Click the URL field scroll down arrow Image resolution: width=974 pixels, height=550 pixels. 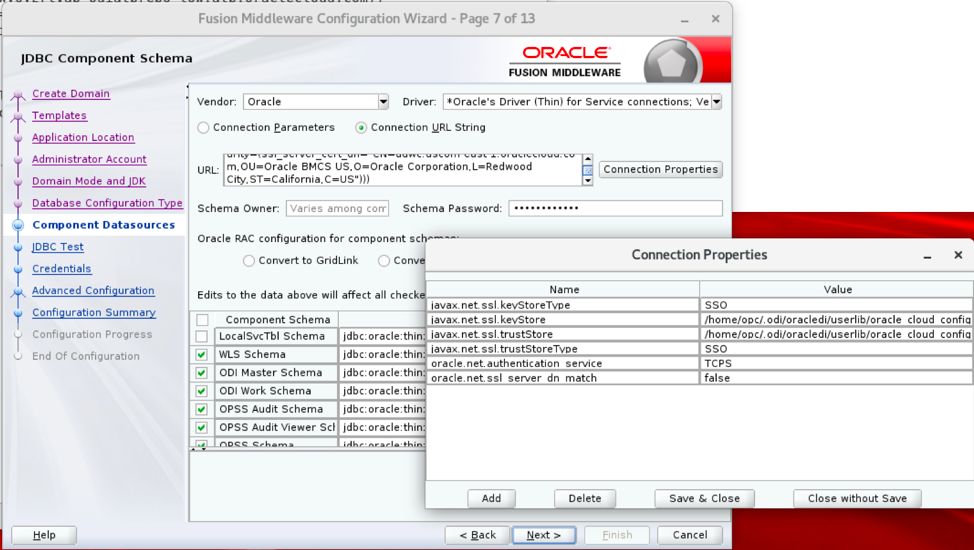coord(587,181)
